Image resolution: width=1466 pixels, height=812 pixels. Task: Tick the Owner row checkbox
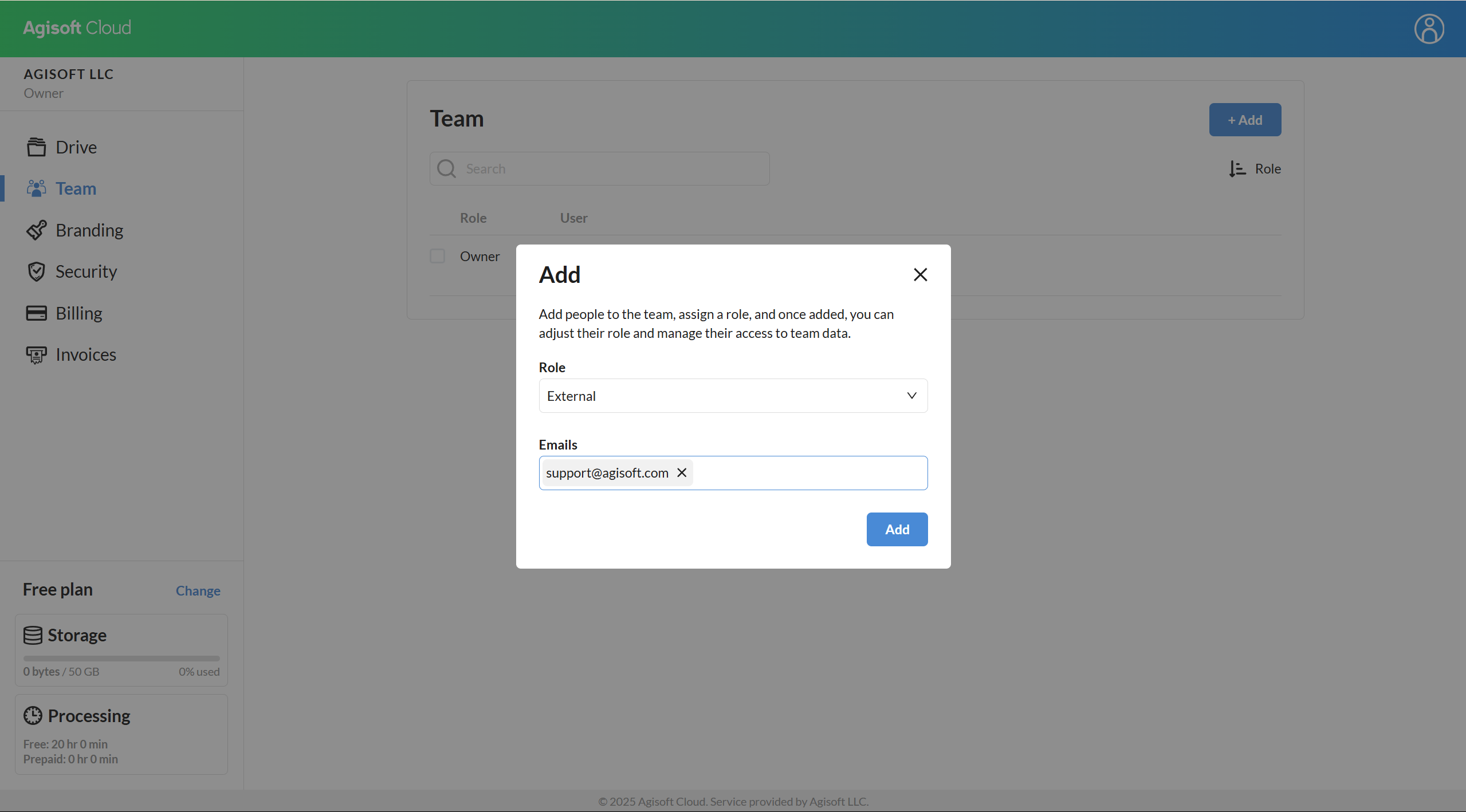(x=438, y=256)
